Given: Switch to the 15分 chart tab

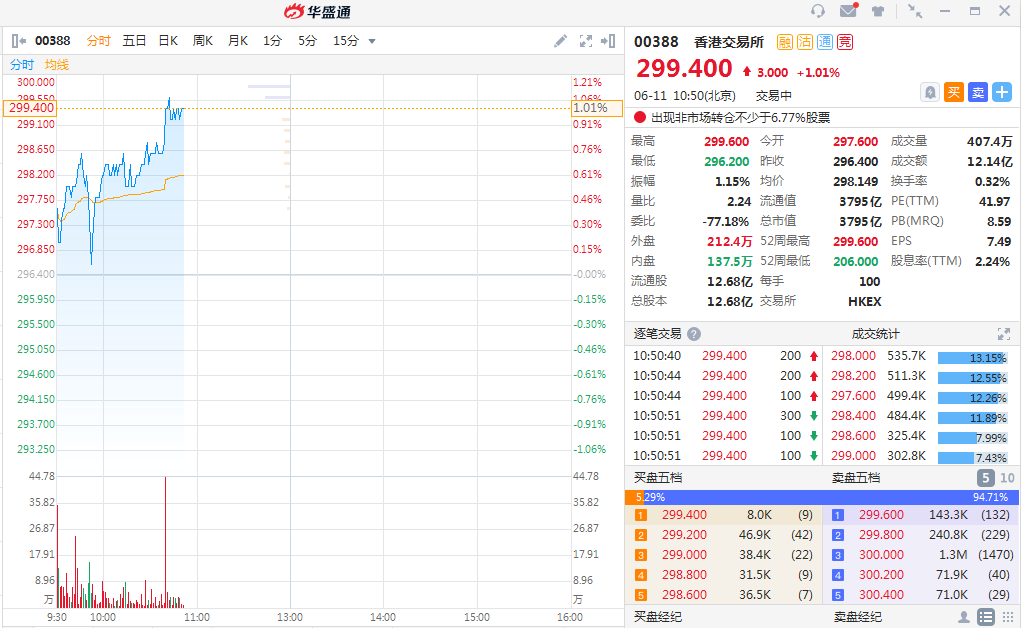Looking at the screenshot, I should coord(346,41).
